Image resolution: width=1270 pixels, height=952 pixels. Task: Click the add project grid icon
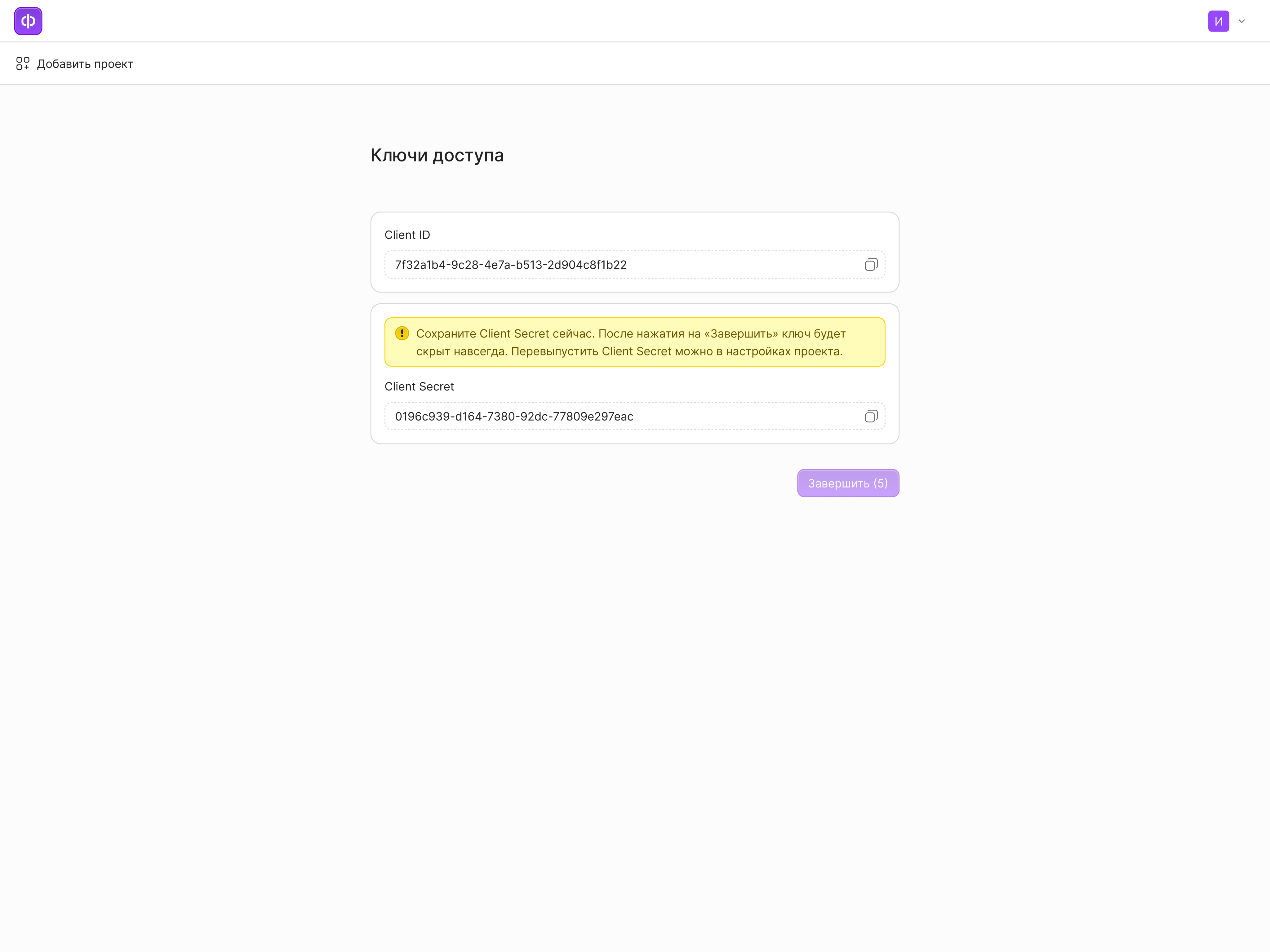point(22,63)
